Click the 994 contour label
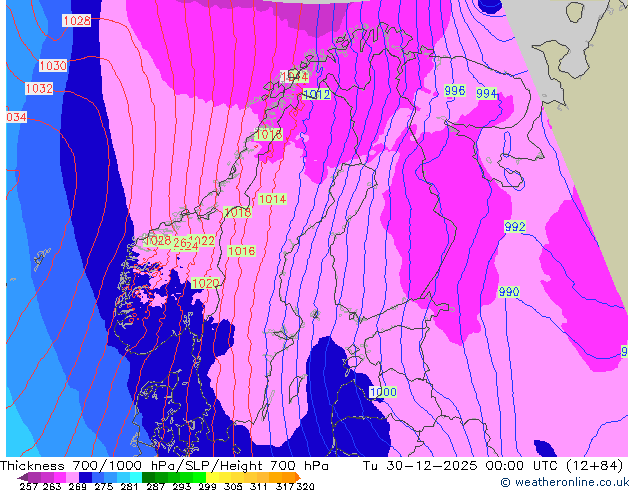This screenshot has height=490, width=634. (x=486, y=93)
